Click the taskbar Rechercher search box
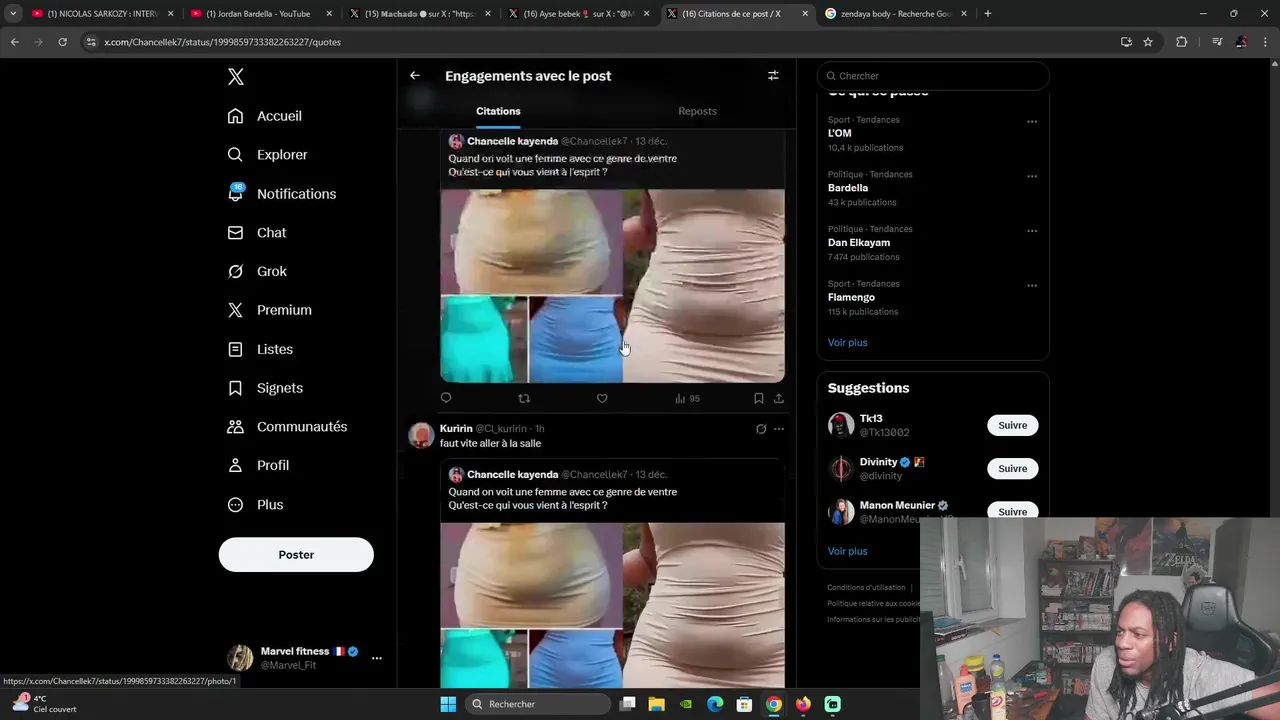Screen dimensions: 1280x720 (x=538, y=704)
